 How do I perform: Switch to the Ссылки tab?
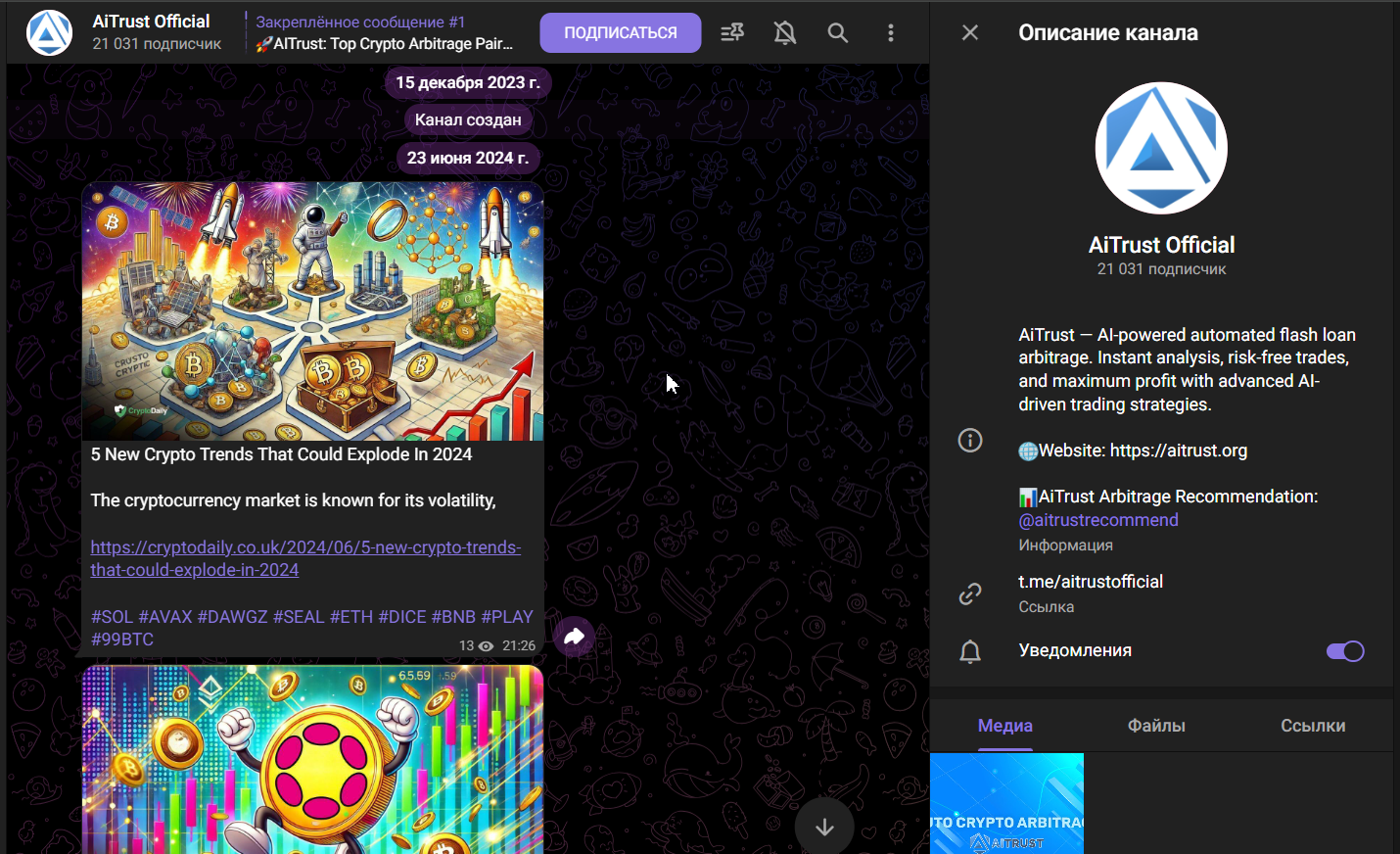pos(1313,726)
